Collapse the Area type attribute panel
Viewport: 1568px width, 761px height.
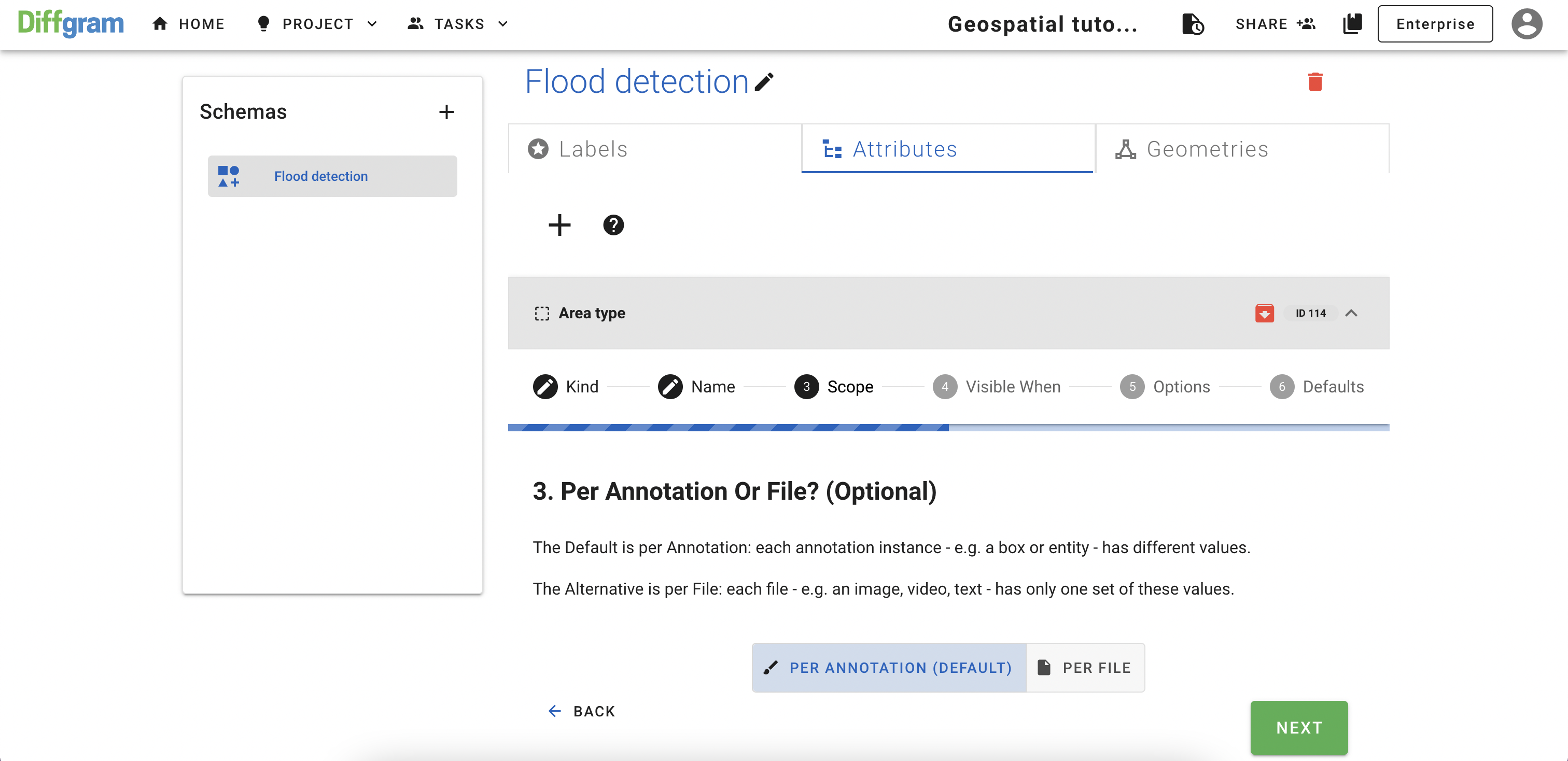coord(1351,313)
